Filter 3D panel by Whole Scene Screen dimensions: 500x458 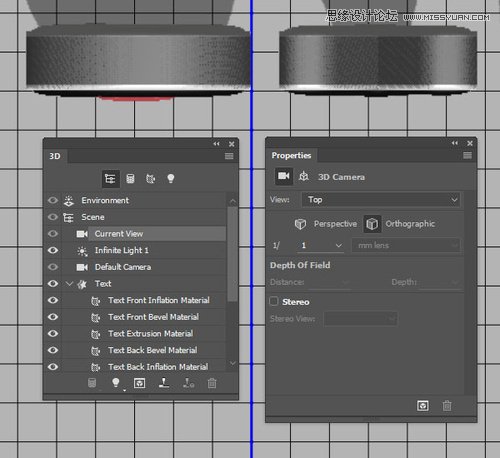tap(110, 179)
